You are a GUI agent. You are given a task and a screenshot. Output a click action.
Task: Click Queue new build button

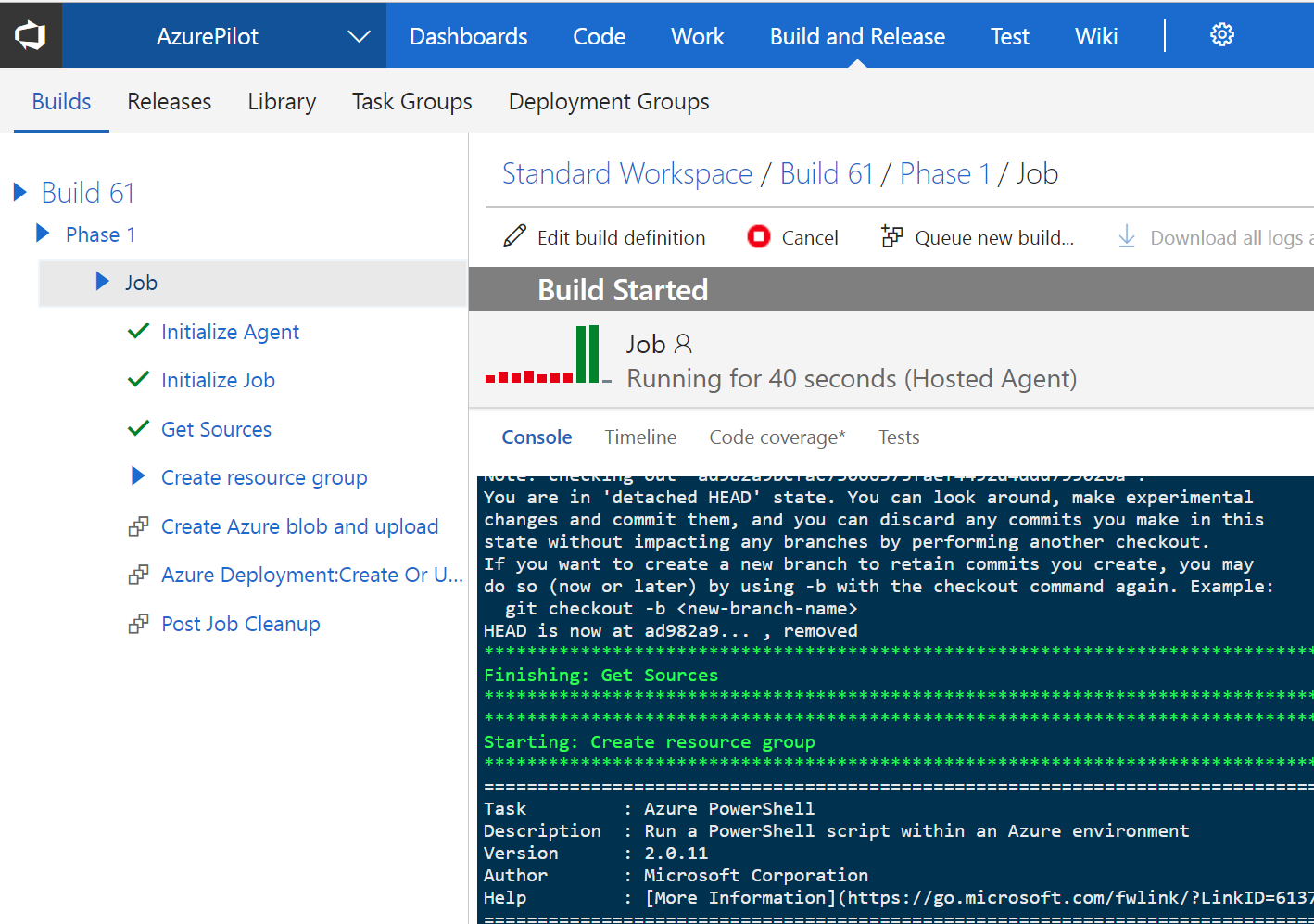pyautogui.click(x=978, y=237)
